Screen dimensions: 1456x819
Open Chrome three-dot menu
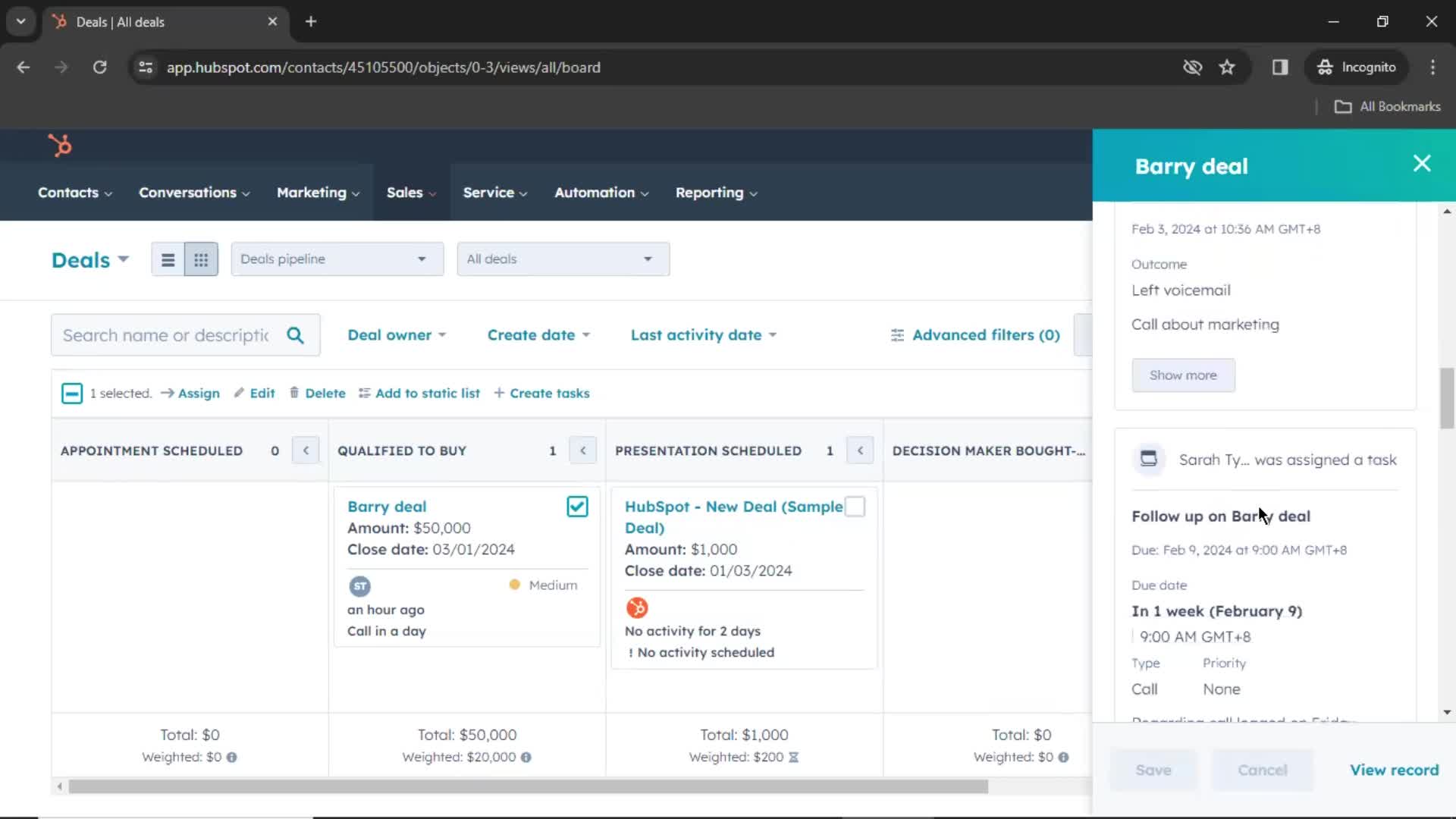[1432, 67]
